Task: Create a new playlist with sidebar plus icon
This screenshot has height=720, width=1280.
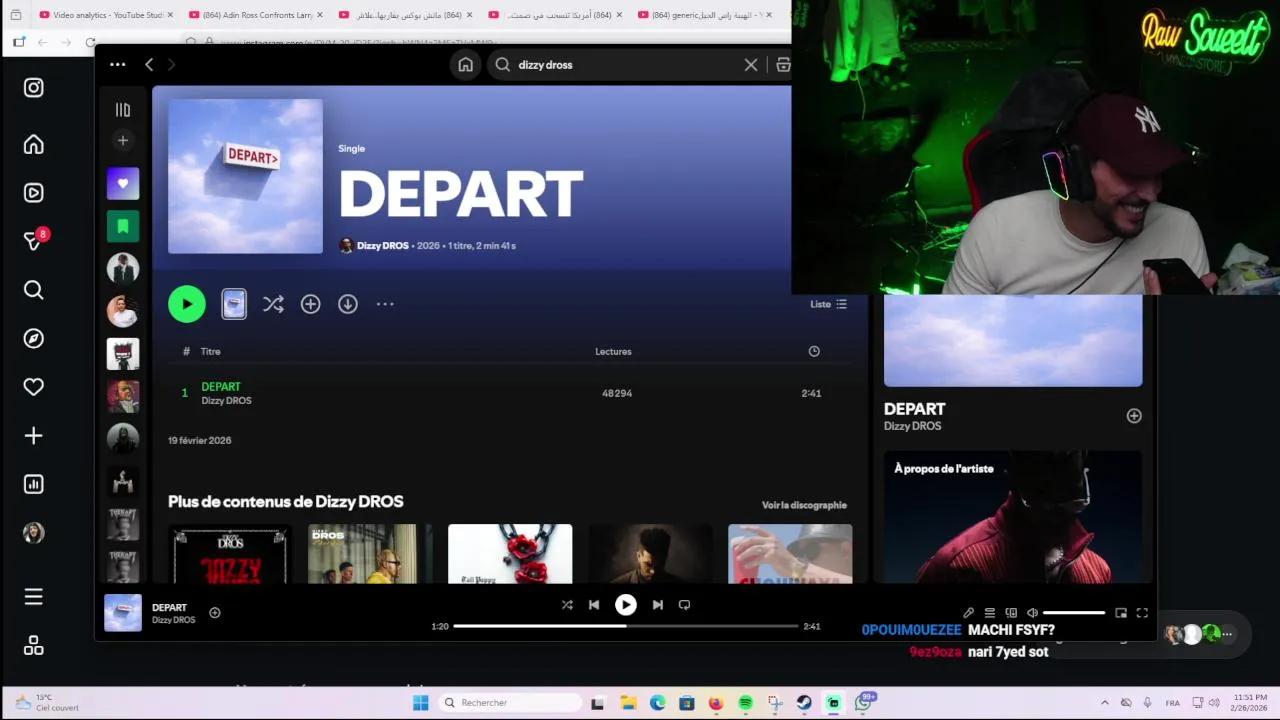Action: (123, 141)
